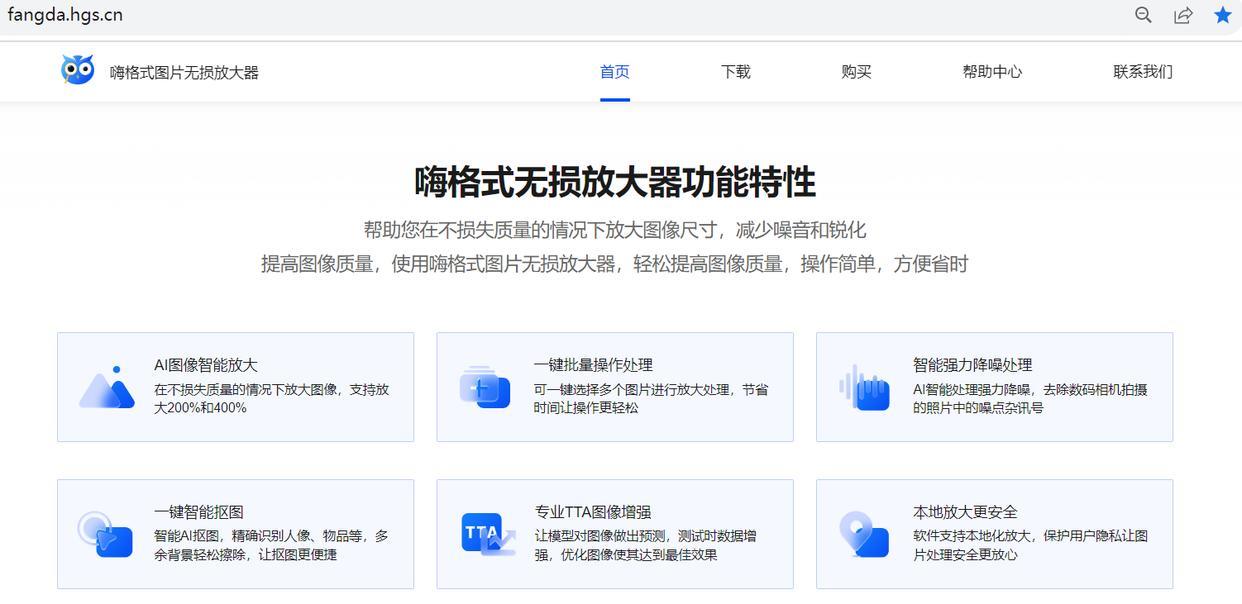Click the 一键智能抠图 cutout icon
Screen dimensions: 1242x604
pyautogui.click(x=106, y=534)
